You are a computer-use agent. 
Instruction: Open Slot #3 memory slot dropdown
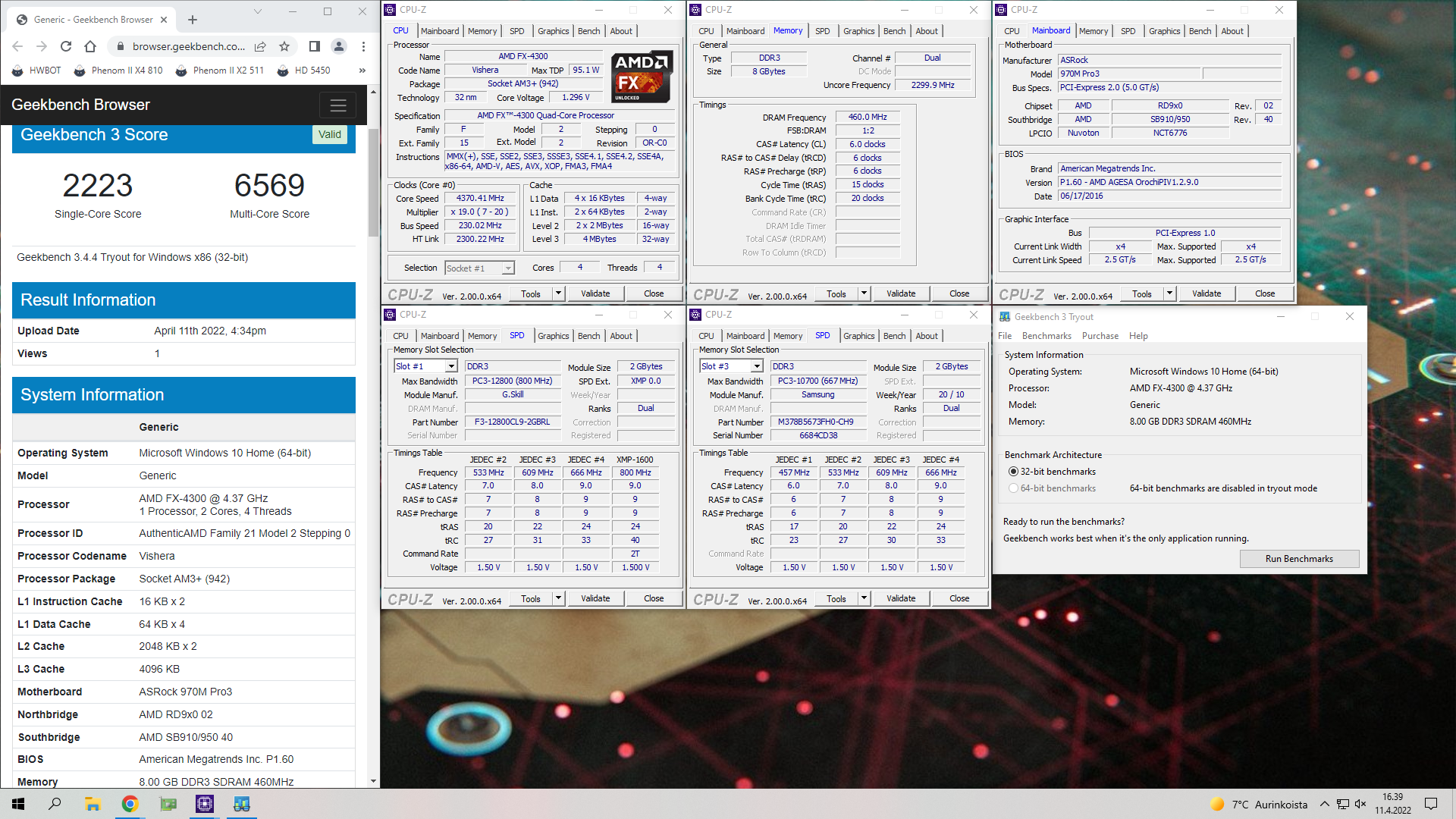(x=731, y=366)
